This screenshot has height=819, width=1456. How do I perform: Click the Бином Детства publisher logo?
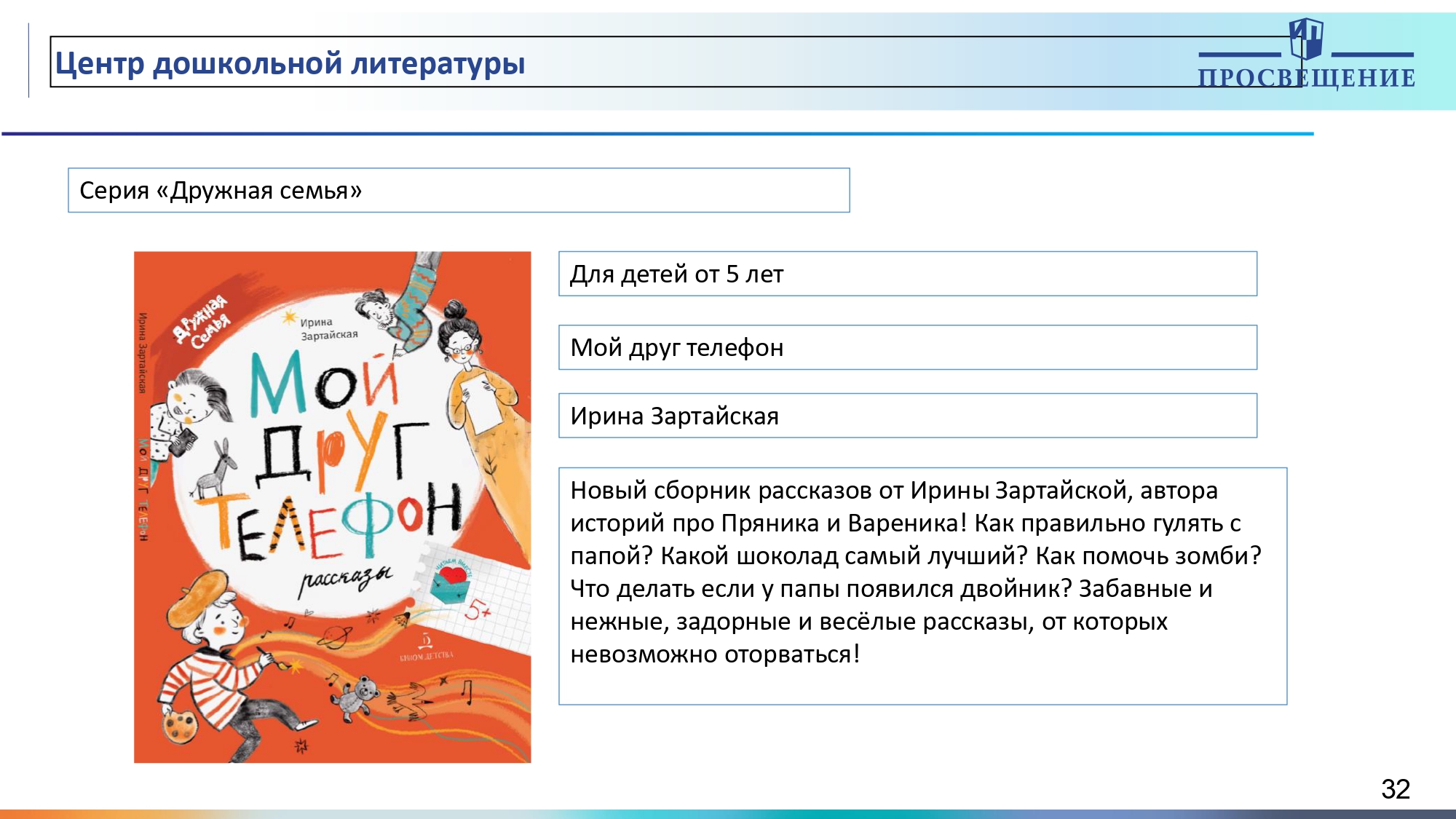tap(427, 647)
